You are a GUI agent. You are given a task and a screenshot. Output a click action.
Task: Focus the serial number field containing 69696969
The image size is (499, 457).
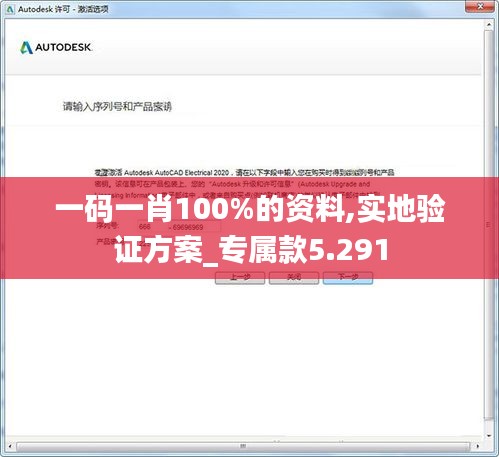pos(195,227)
